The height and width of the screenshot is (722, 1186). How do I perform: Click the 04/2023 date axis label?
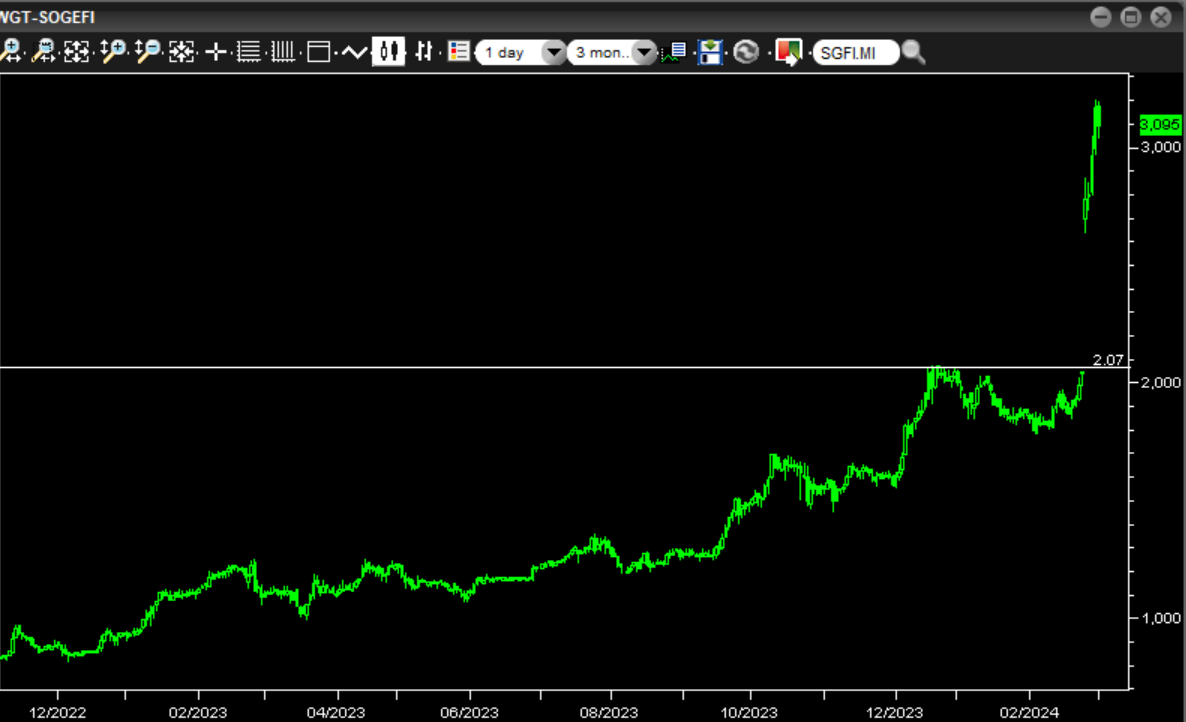pyautogui.click(x=336, y=712)
